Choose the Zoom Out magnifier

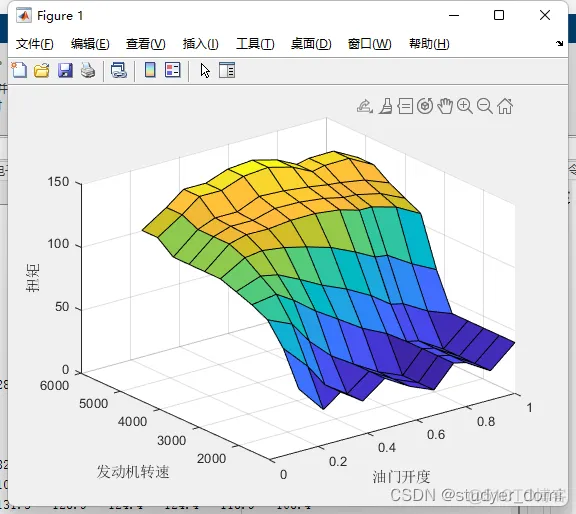click(x=485, y=106)
